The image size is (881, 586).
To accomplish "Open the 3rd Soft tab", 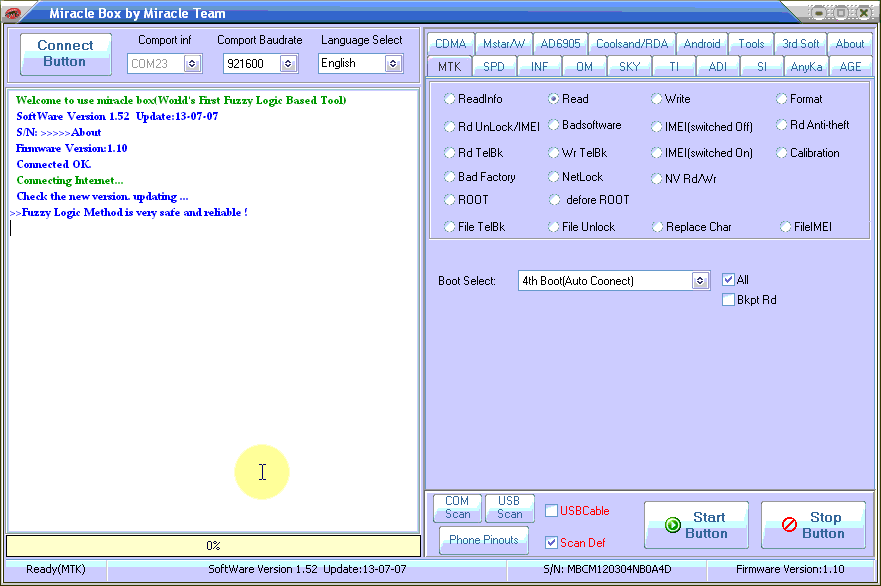I will coord(801,44).
